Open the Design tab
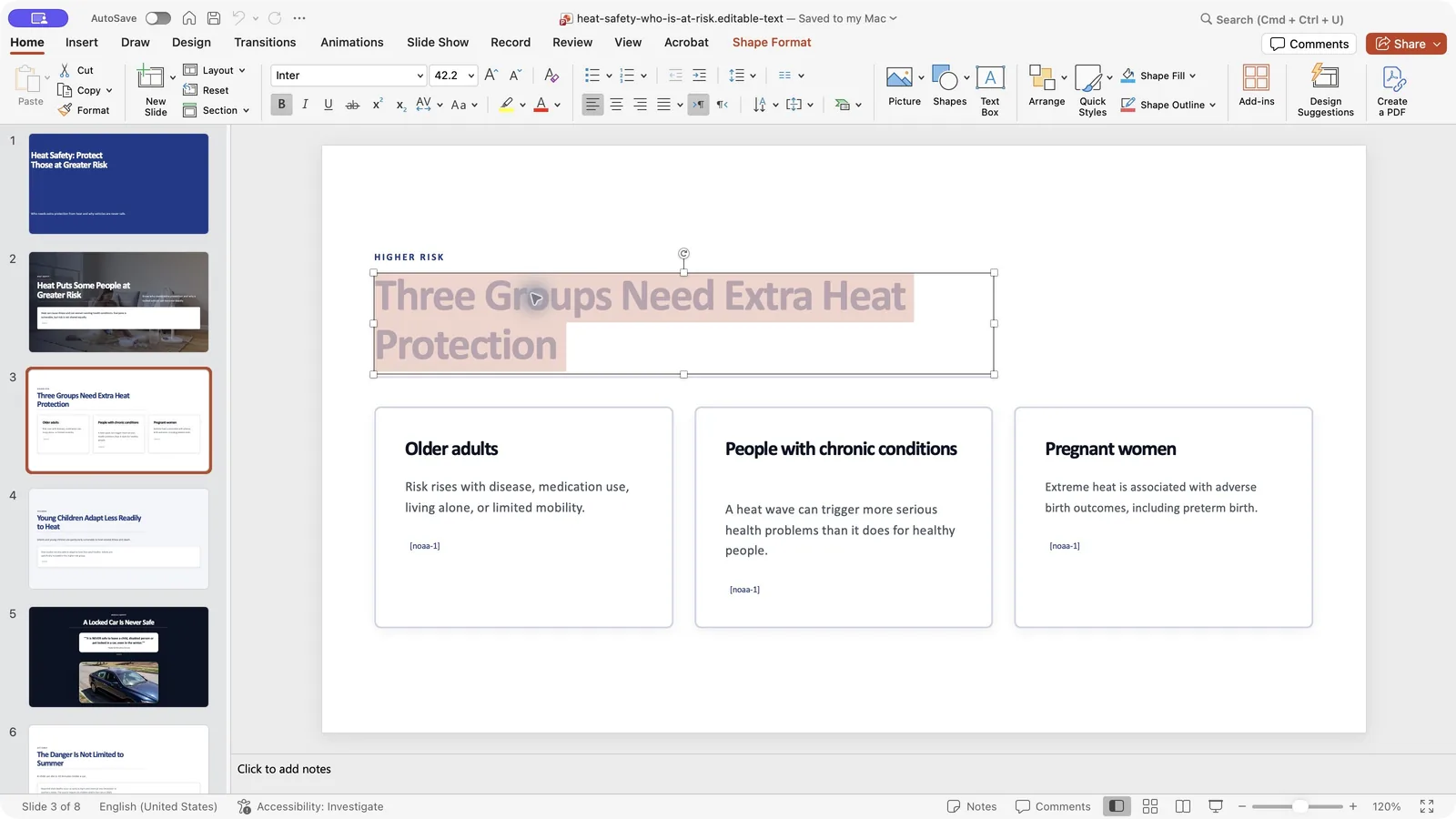 191,42
